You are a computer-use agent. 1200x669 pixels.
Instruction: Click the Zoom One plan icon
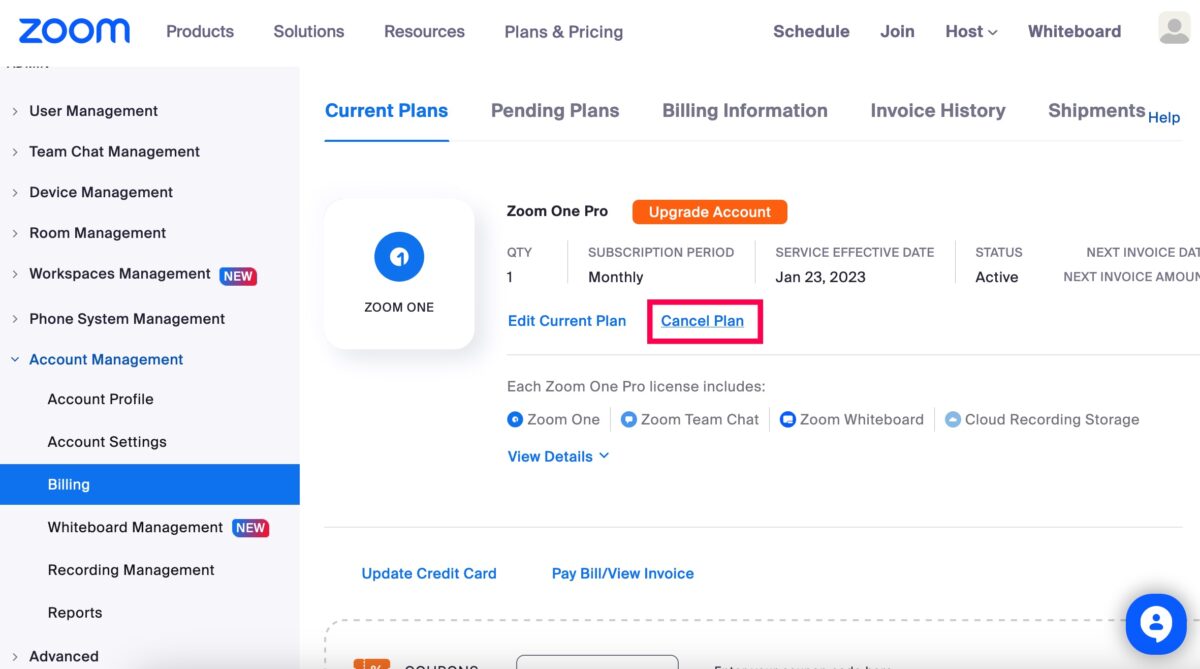pos(399,258)
